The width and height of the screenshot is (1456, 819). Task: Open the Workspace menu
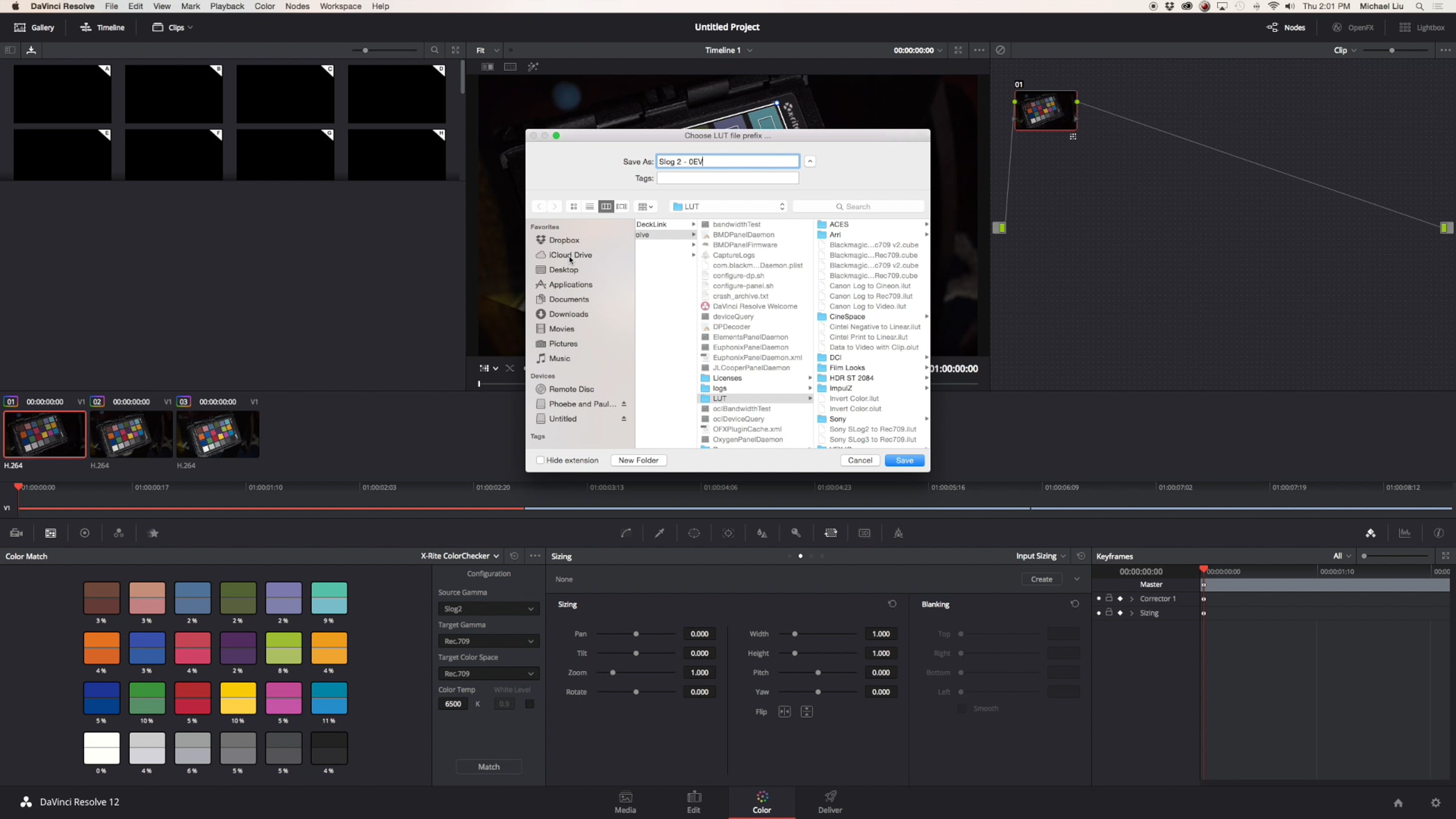(x=340, y=6)
